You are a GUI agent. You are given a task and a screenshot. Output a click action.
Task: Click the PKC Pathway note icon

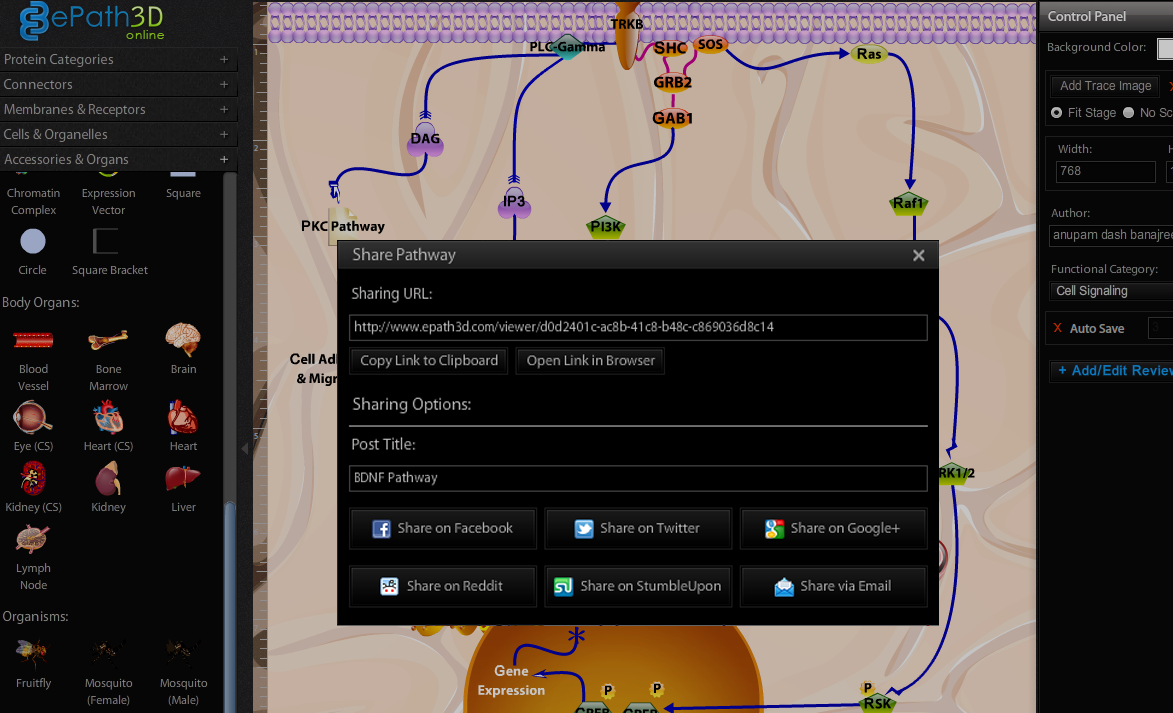[x=343, y=226]
